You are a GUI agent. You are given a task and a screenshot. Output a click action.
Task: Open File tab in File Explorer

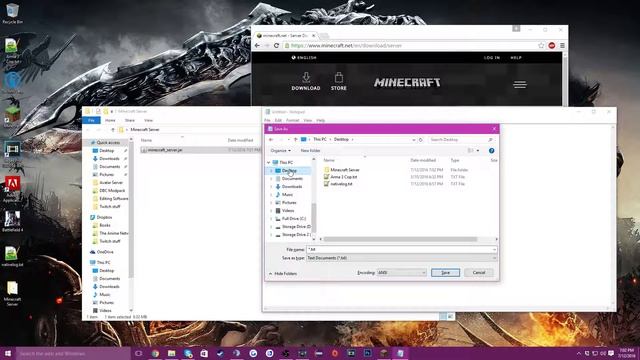tap(91, 120)
